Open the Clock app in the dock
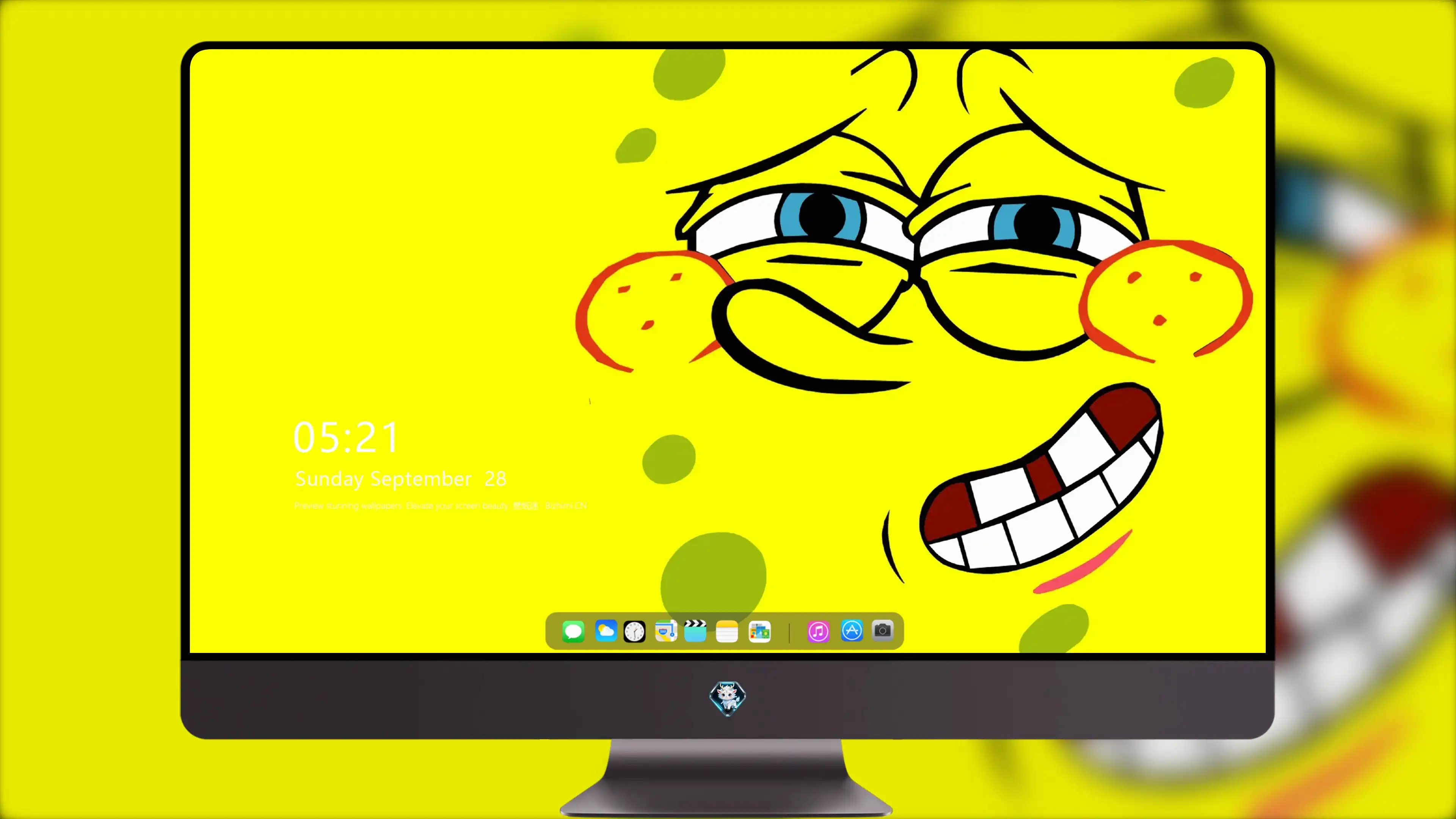Screen dimensions: 1456x819 (634, 631)
